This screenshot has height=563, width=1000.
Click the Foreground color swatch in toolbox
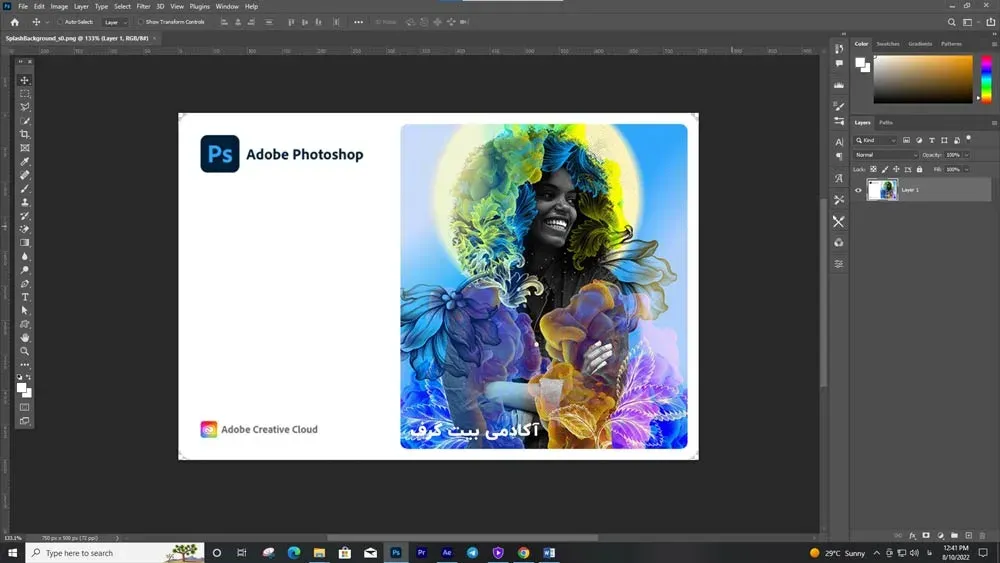point(21,387)
